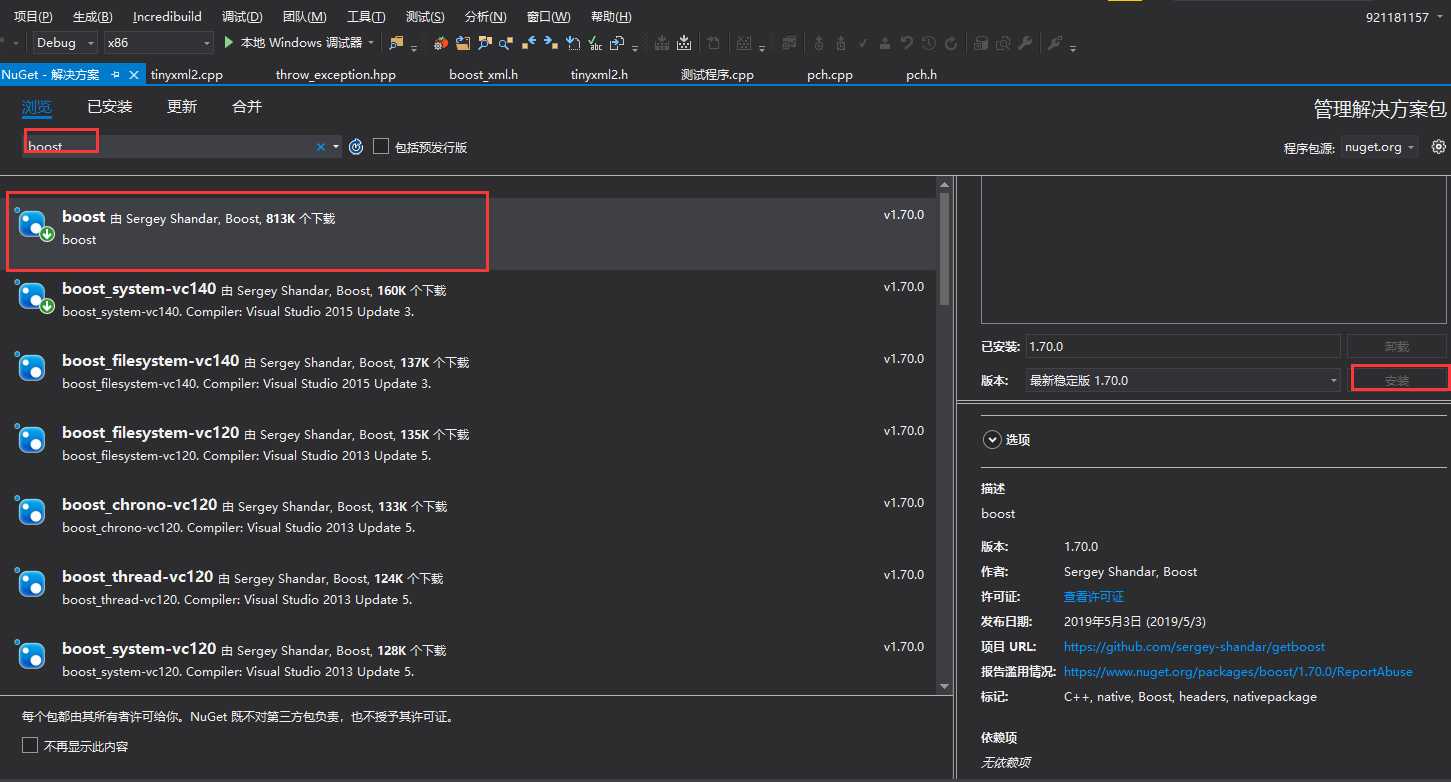Click the installed version 1.70.0 field

pos(1183,346)
